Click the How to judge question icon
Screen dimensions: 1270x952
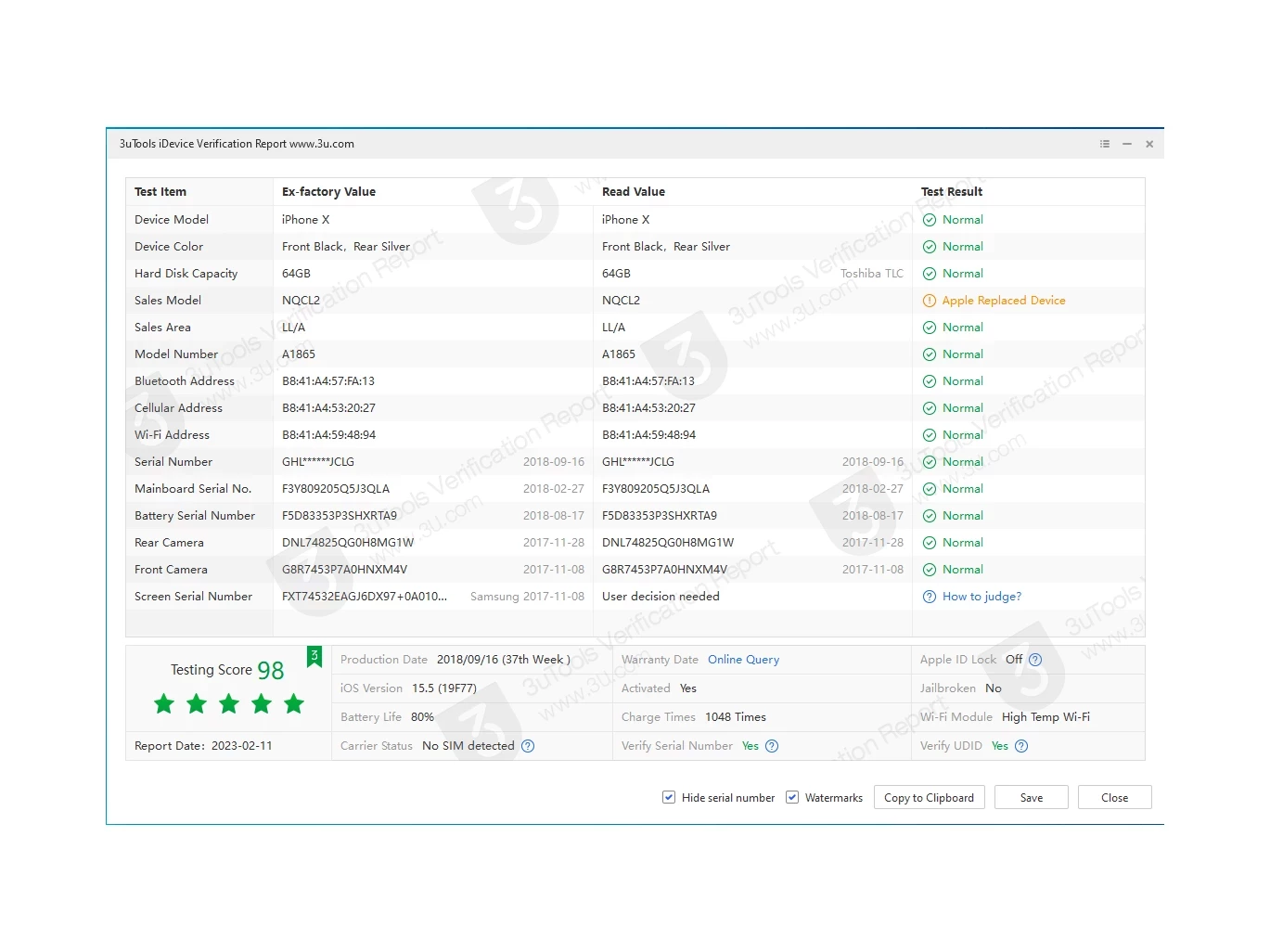click(930, 597)
